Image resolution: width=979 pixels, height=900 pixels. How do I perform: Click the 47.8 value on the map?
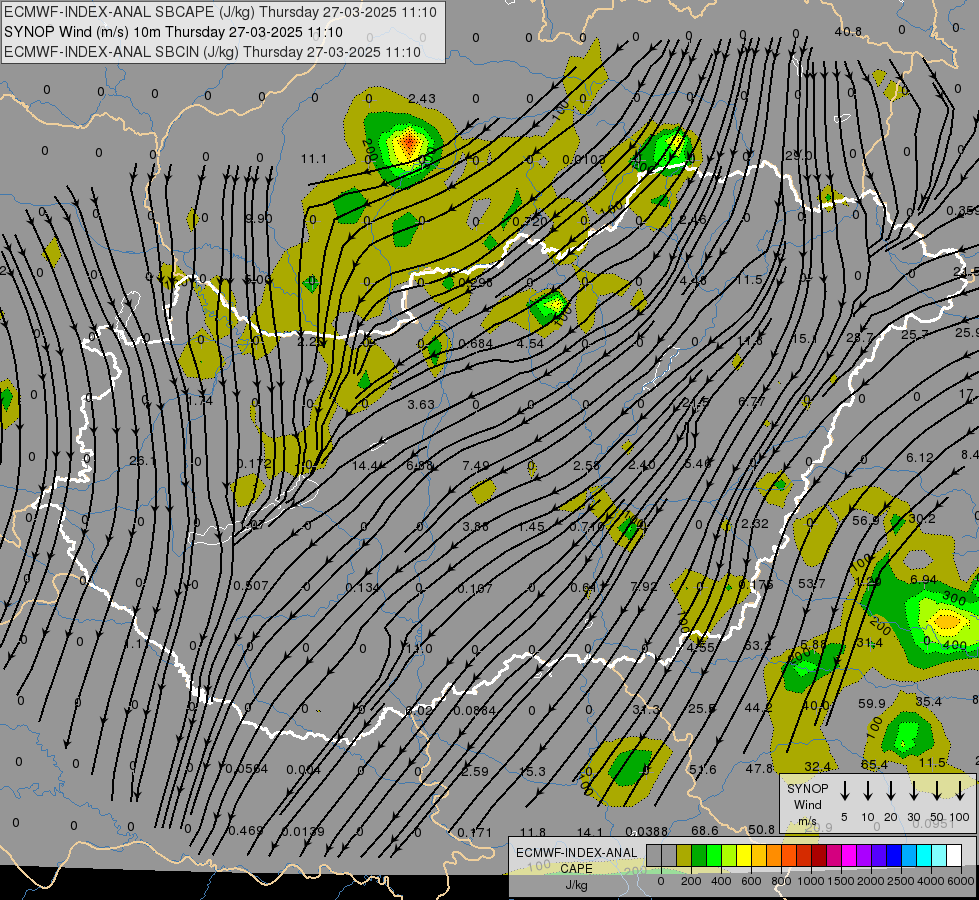pos(759,769)
